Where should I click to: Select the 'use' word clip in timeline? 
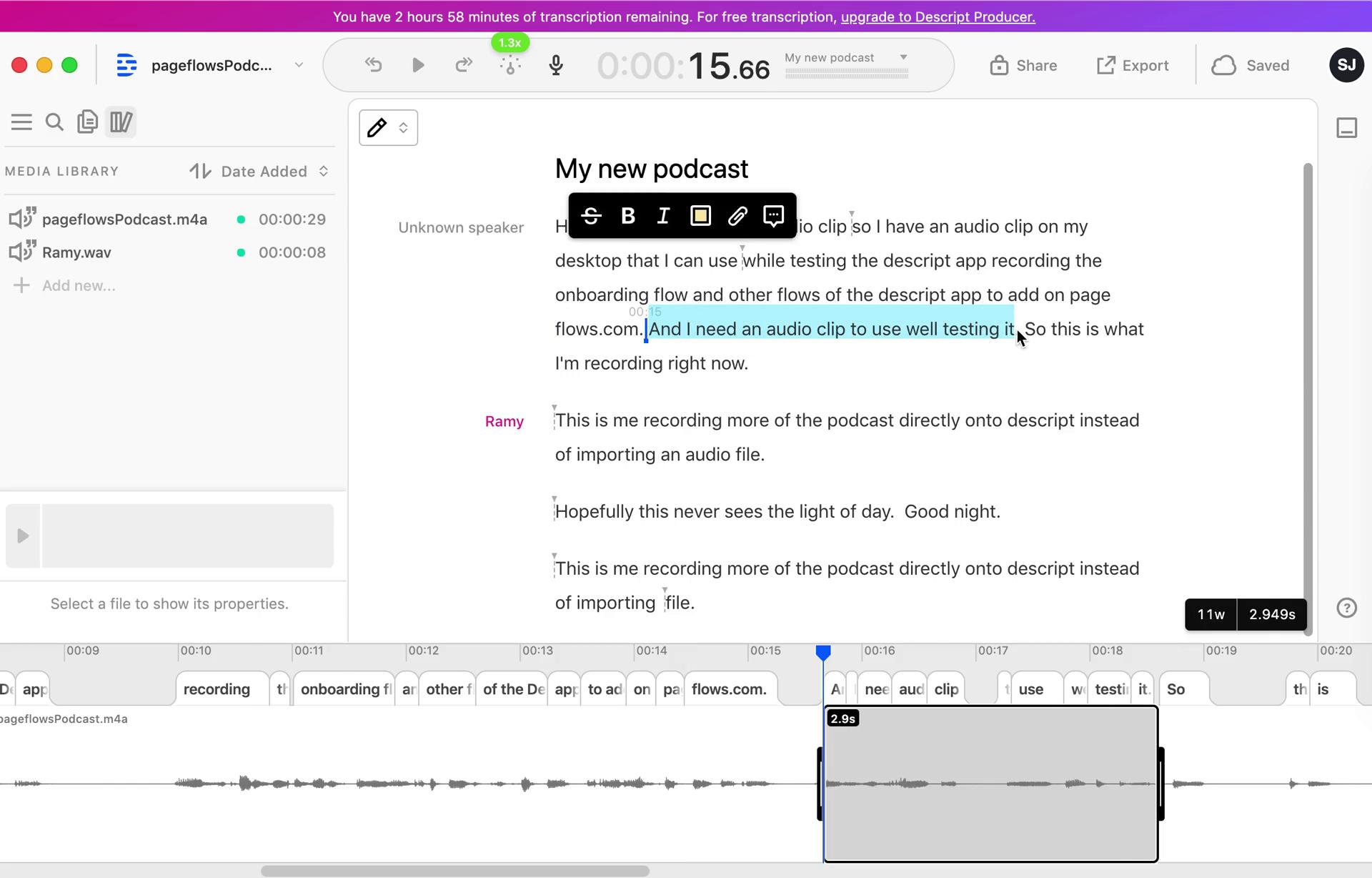click(1037, 689)
